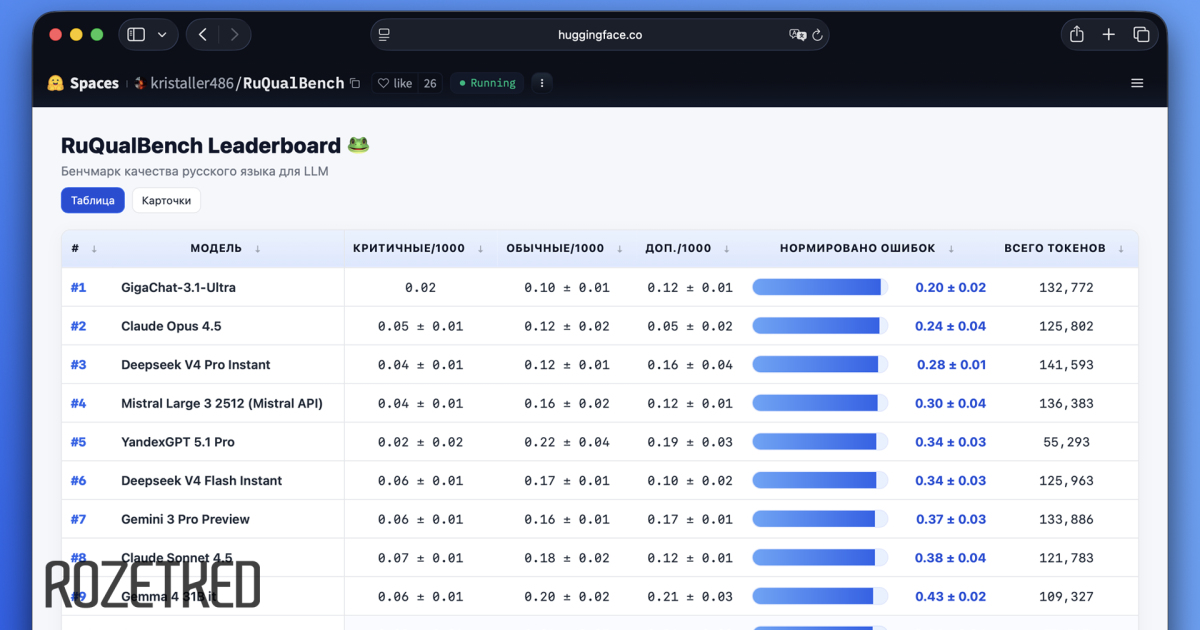Reload the page with refresh icon
Viewport: 1200px width, 630px height.
817,35
